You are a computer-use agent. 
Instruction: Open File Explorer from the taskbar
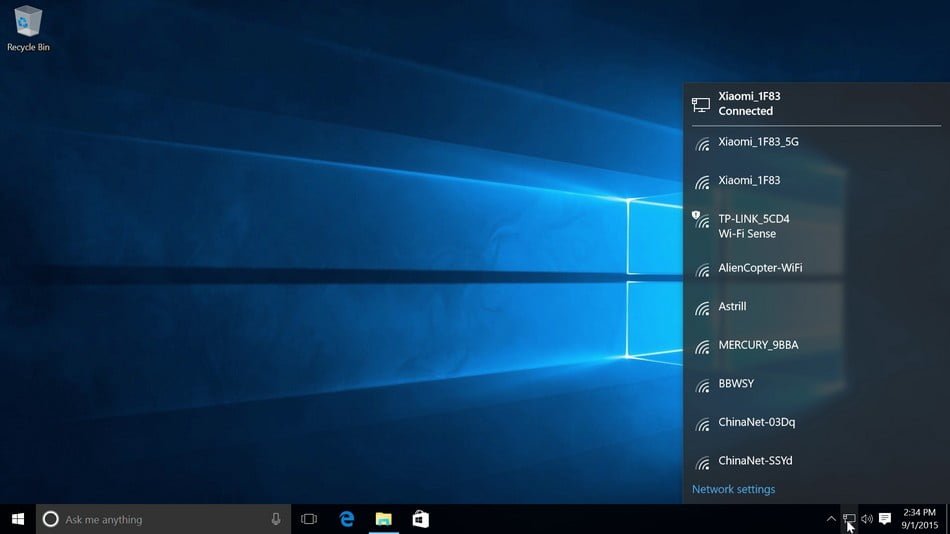(384, 519)
